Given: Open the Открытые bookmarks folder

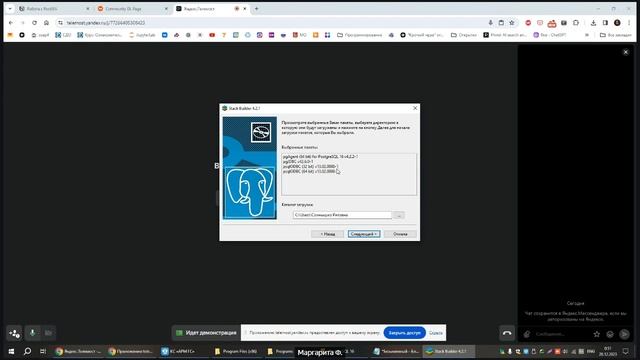Looking at the screenshot, I should tap(463, 35).
